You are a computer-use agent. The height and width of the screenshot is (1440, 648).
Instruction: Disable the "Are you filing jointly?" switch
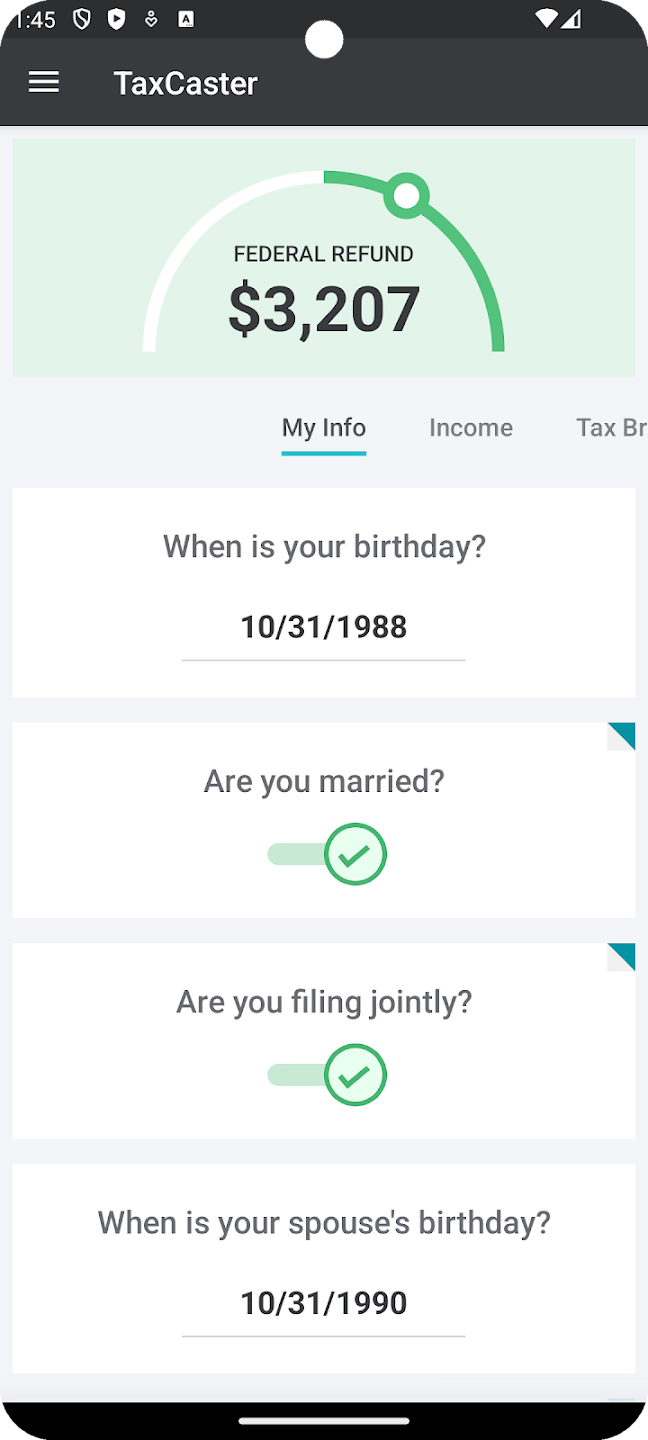point(327,1075)
